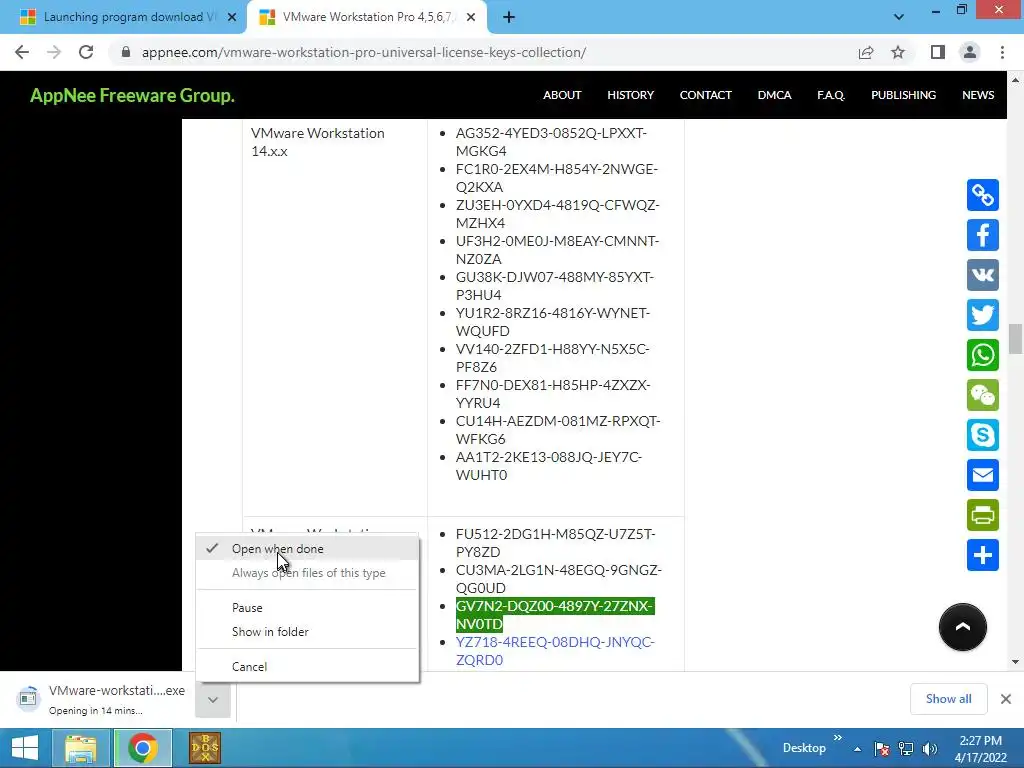
Task: Bookmark this page with the star
Action: 898,52
